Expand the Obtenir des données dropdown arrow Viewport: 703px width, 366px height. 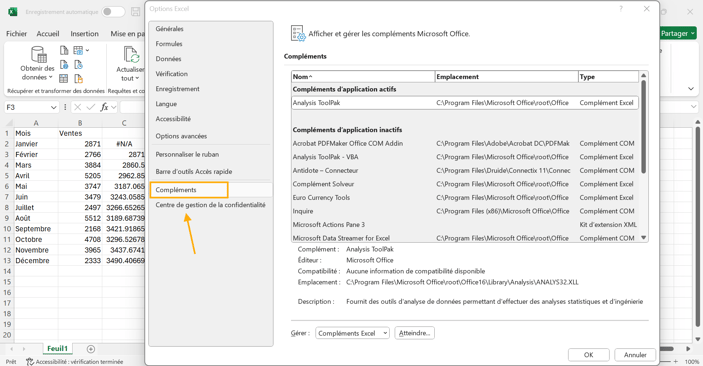pyautogui.click(x=50, y=78)
